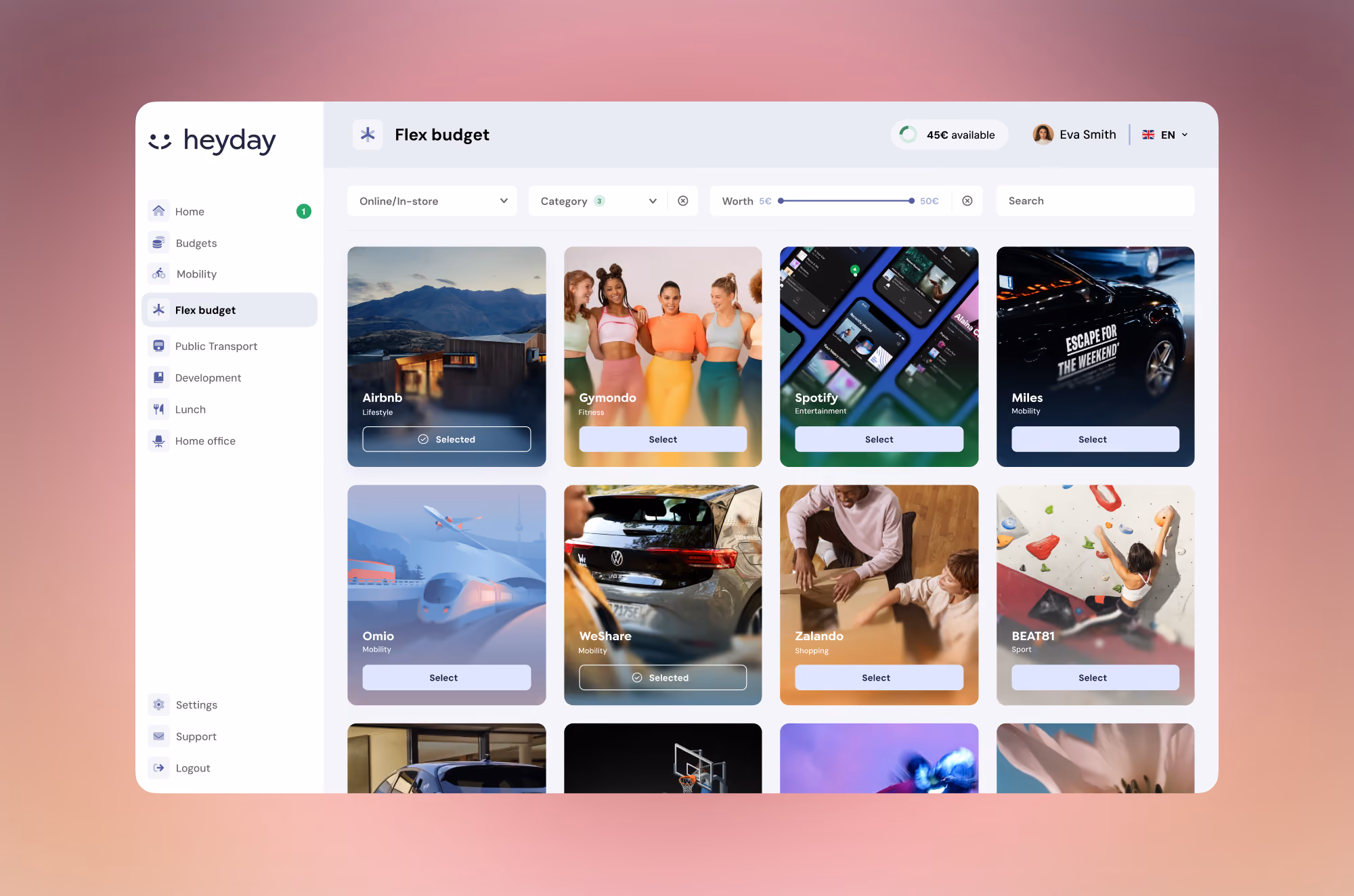This screenshot has width=1354, height=896.
Task: Click the 'Entertainment' label under Spotify
Action: [x=821, y=411]
